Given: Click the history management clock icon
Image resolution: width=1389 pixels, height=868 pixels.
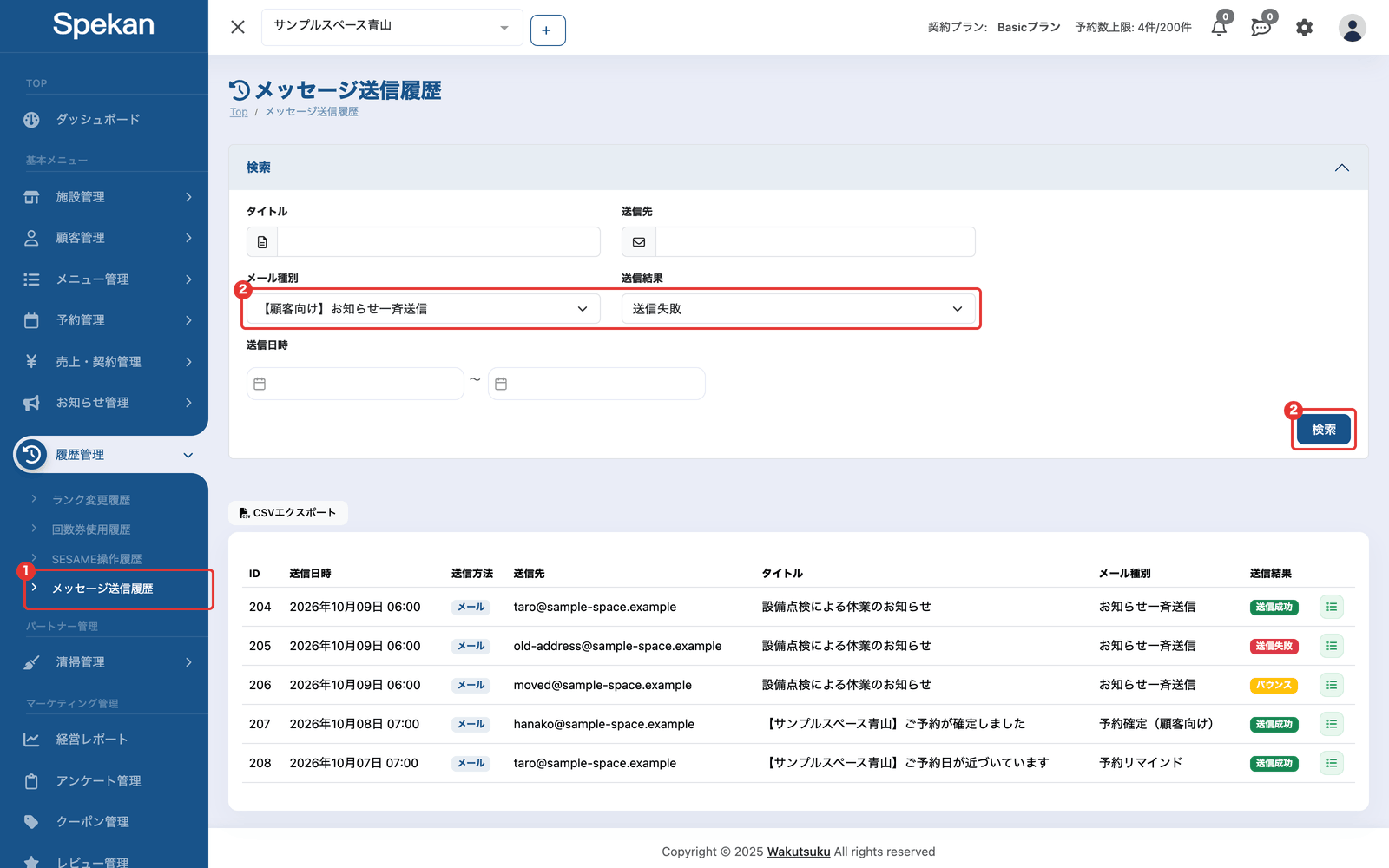Looking at the screenshot, I should [x=31, y=454].
